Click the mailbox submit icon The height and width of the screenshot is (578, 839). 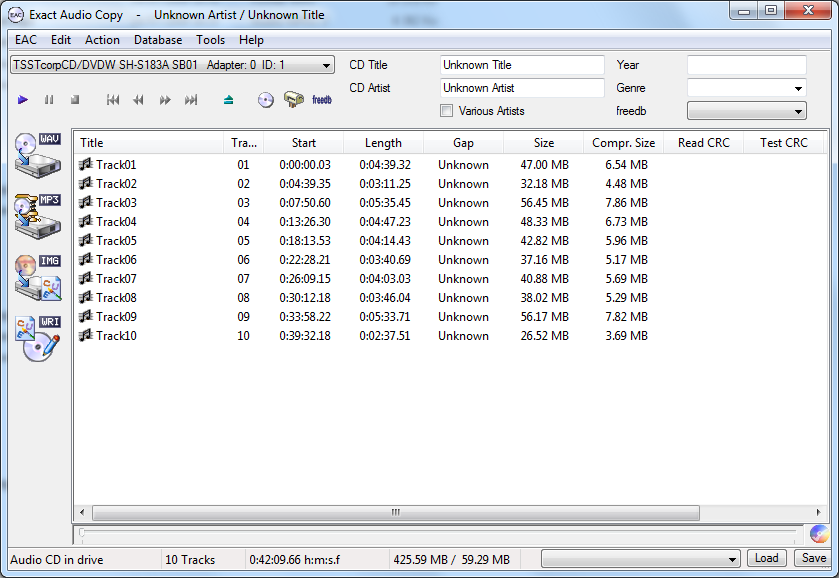pyautogui.click(x=293, y=100)
